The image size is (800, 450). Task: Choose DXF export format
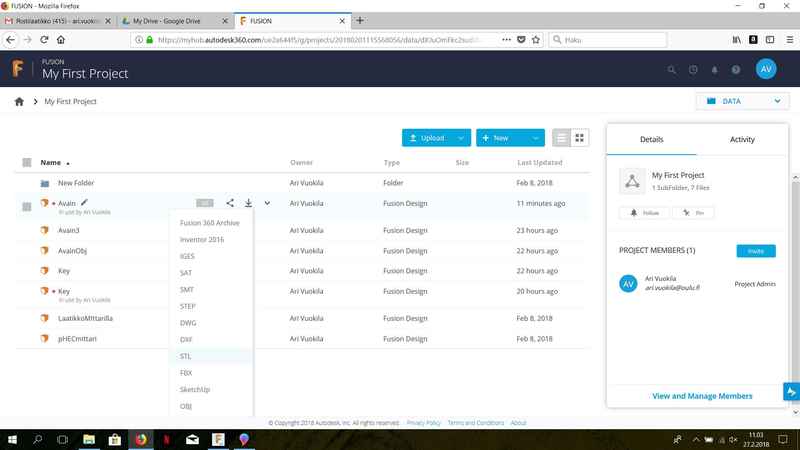tap(186, 339)
